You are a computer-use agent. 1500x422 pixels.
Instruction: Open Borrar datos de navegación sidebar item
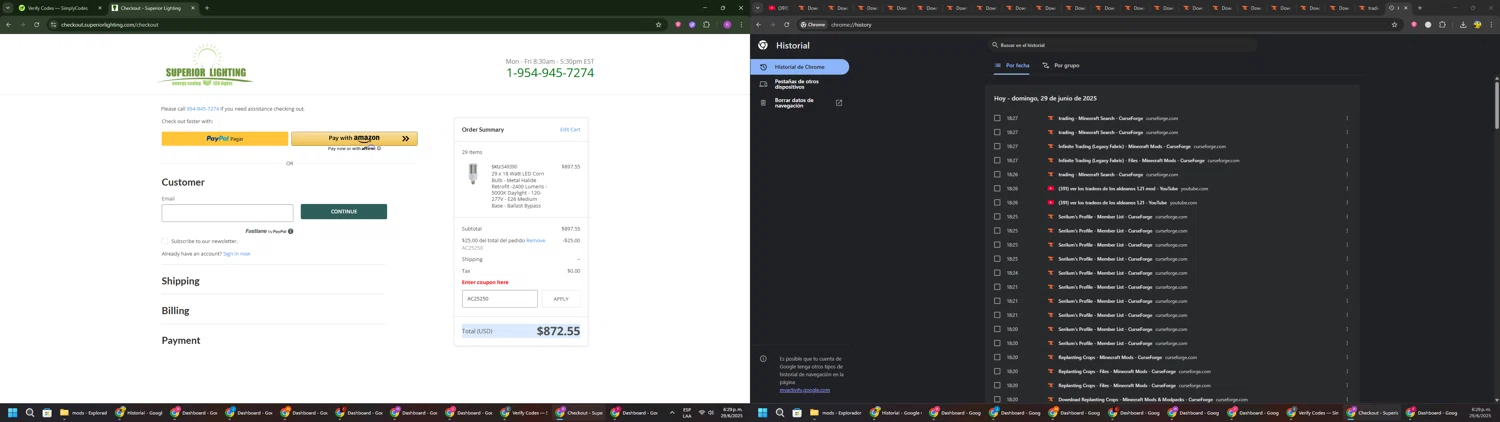tap(800, 103)
